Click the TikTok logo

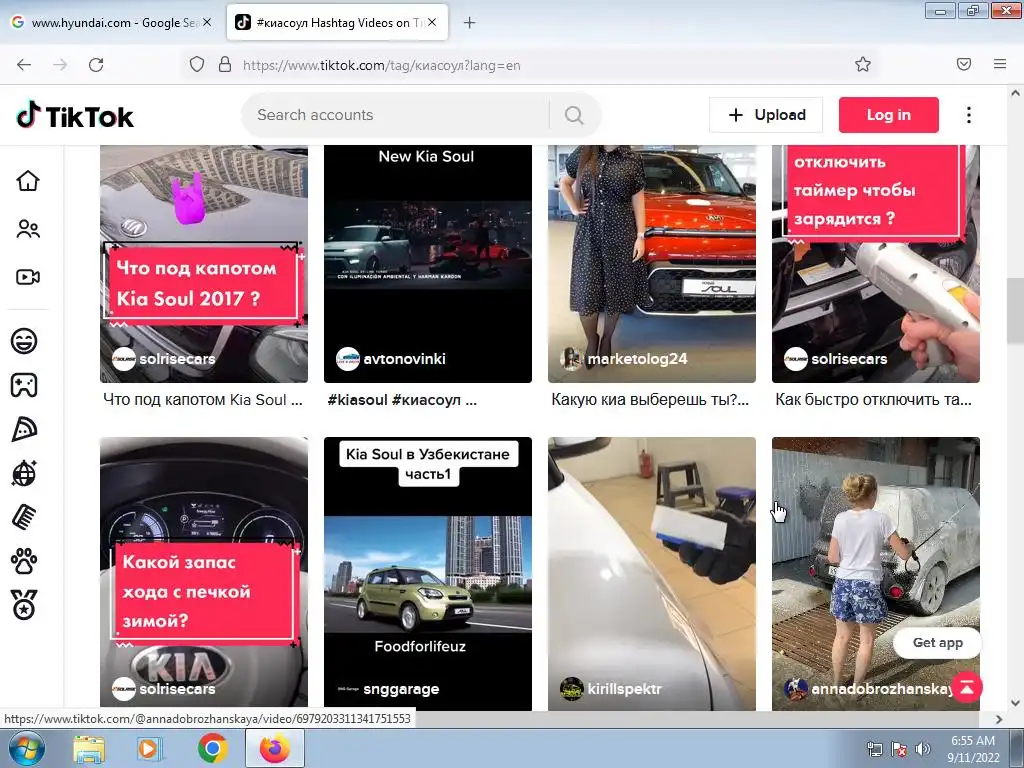75,116
